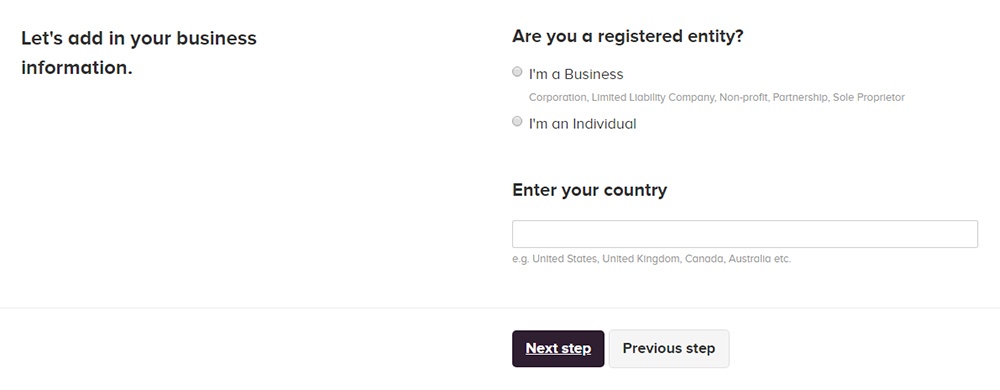This screenshot has width=1000, height=390.
Task: Click the "Let's add in your business information" heading
Action: [139, 52]
